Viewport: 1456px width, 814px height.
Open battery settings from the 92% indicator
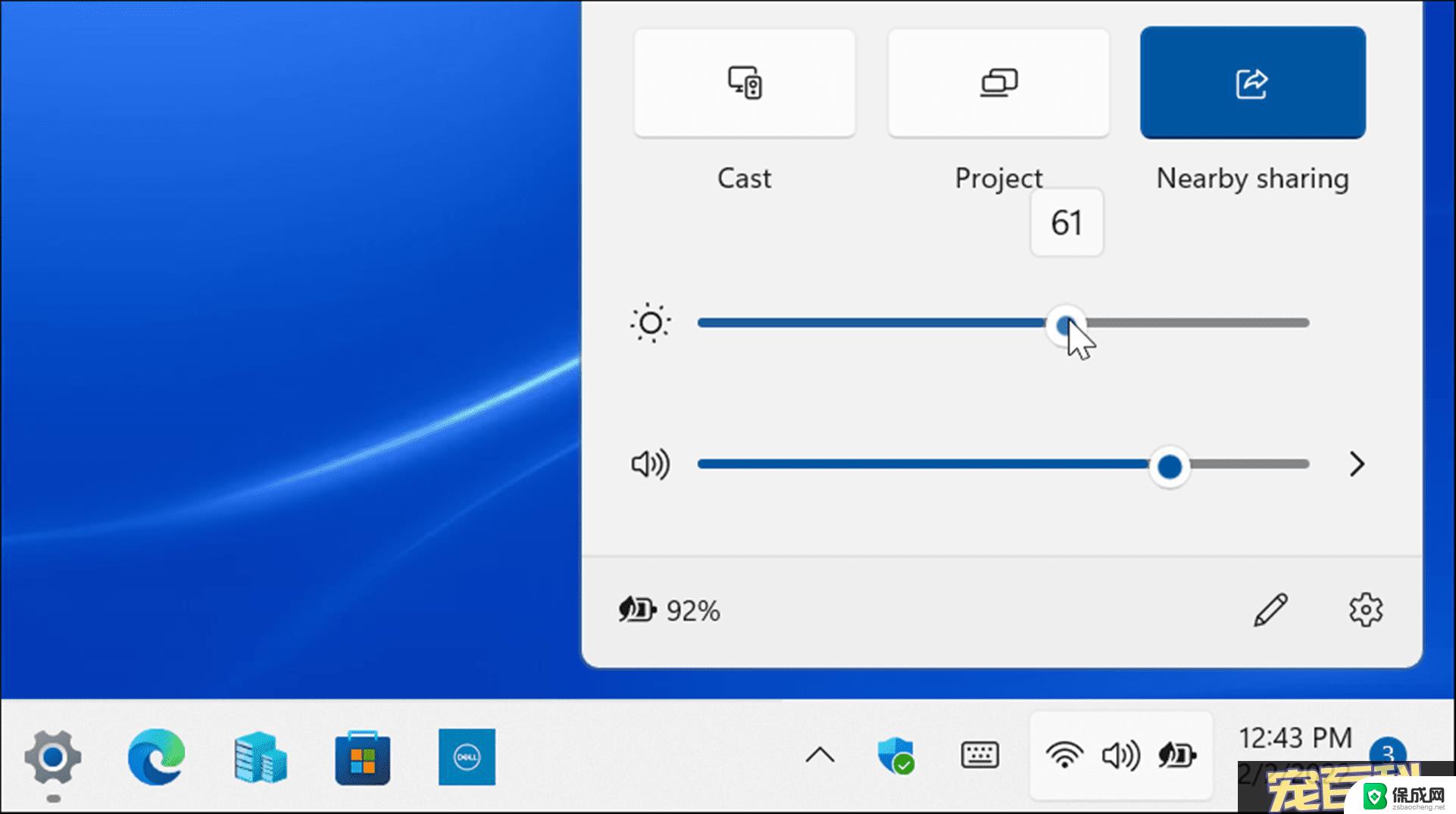670,610
